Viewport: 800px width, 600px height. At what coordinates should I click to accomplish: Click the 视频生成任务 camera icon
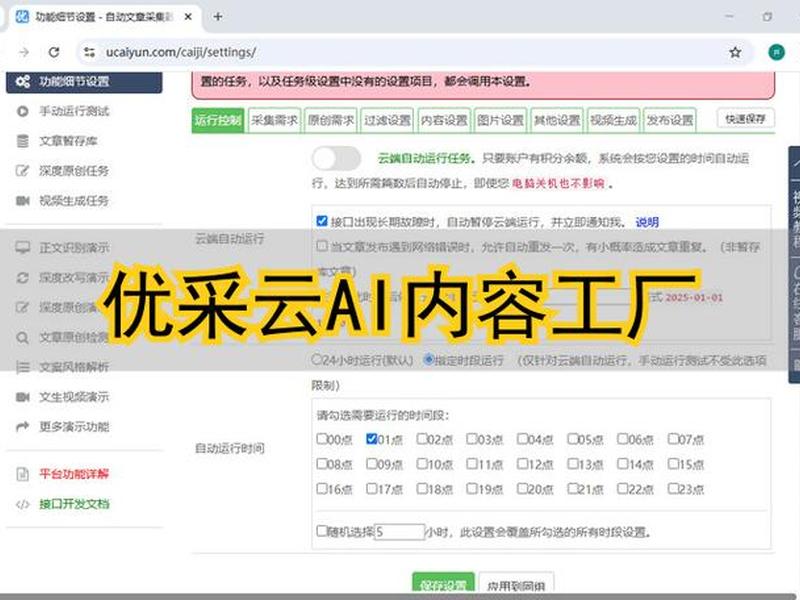pos(22,201)
